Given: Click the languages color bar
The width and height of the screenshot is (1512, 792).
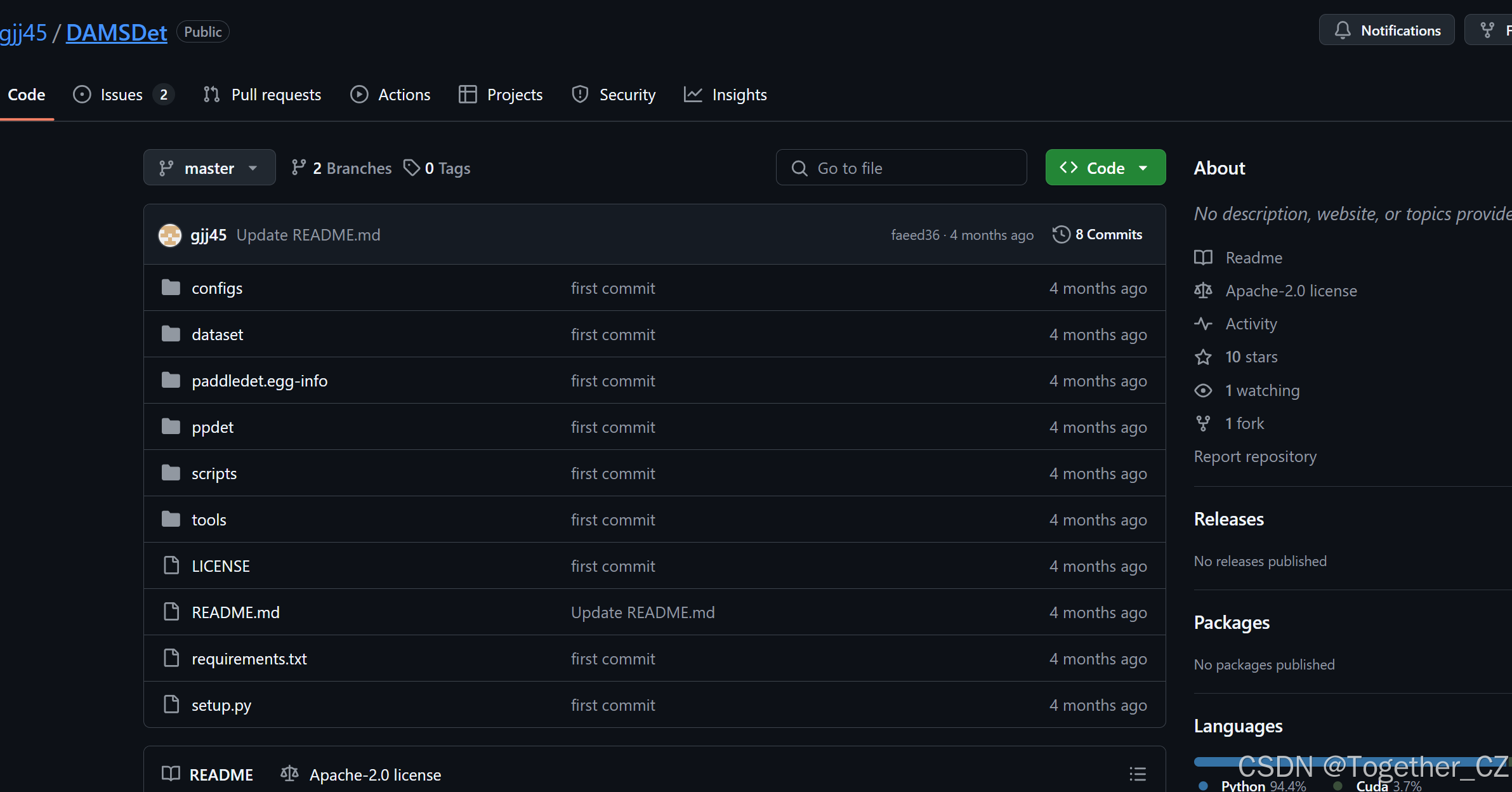Looking at the screenshot, I should pos(1218,762).
